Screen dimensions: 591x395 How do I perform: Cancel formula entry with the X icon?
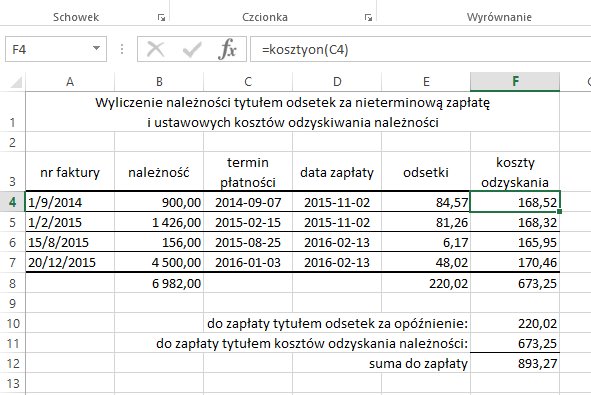[155, 49]
